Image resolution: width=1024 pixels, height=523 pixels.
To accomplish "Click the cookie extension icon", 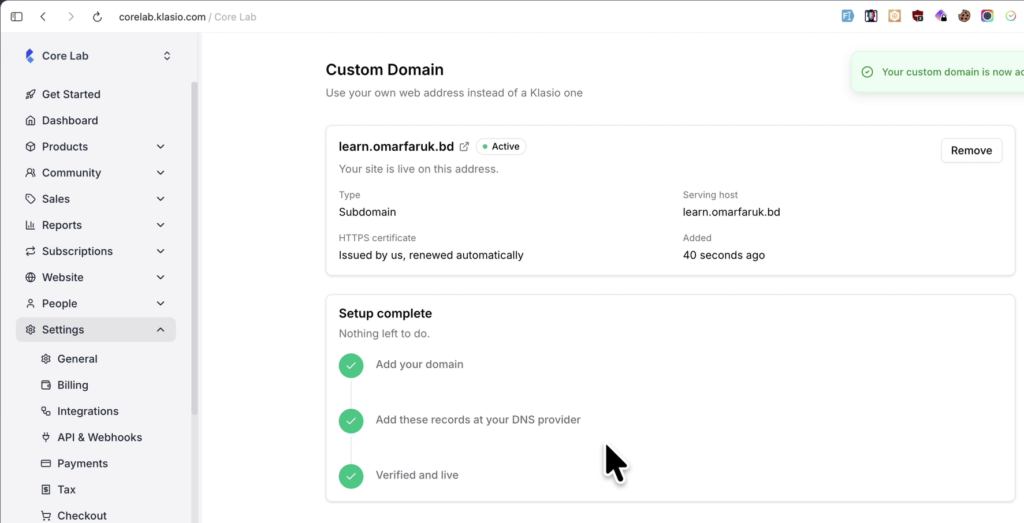I will click(964, 16).
